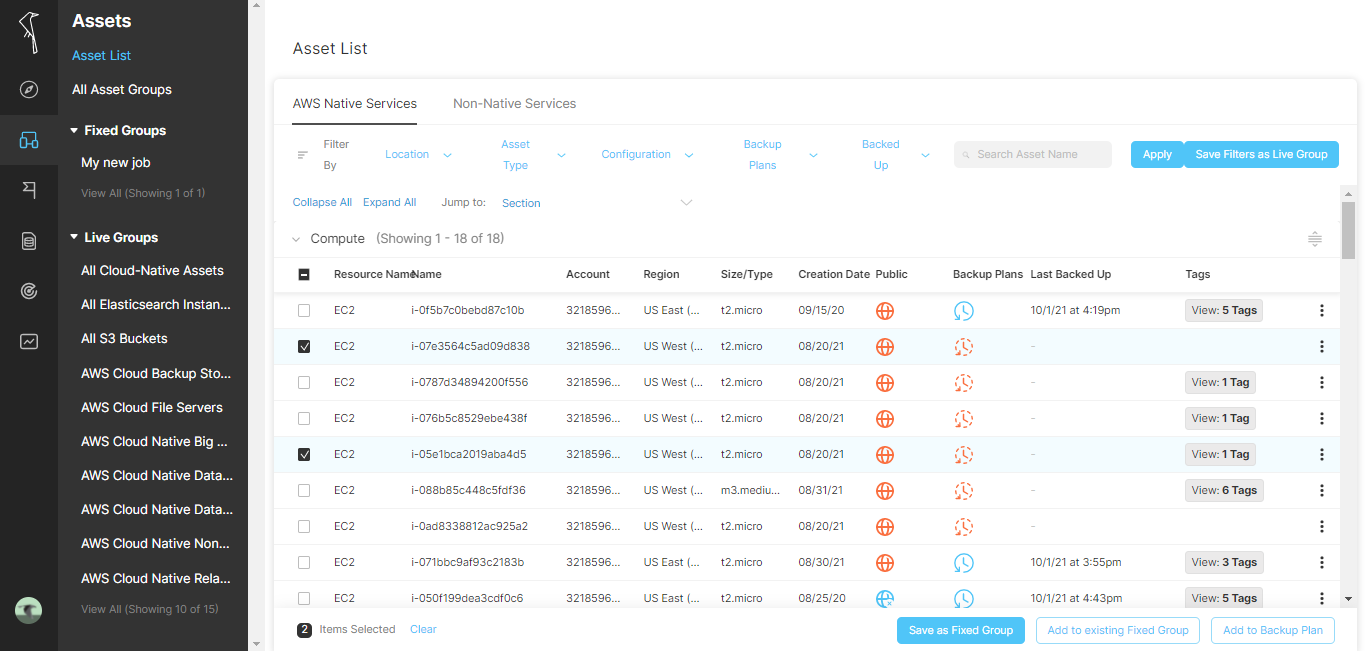Click Save as Fixed Group button

pyautogui.click(x=961, y=630)
